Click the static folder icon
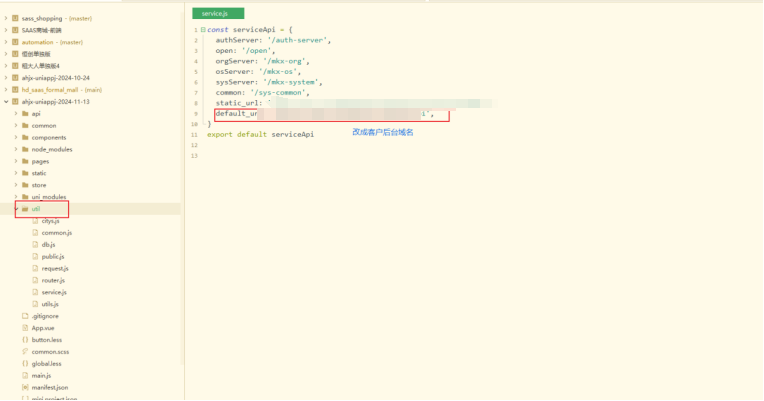Image resolution: width=764 pixels, height=401 pixels. [25, 173]
